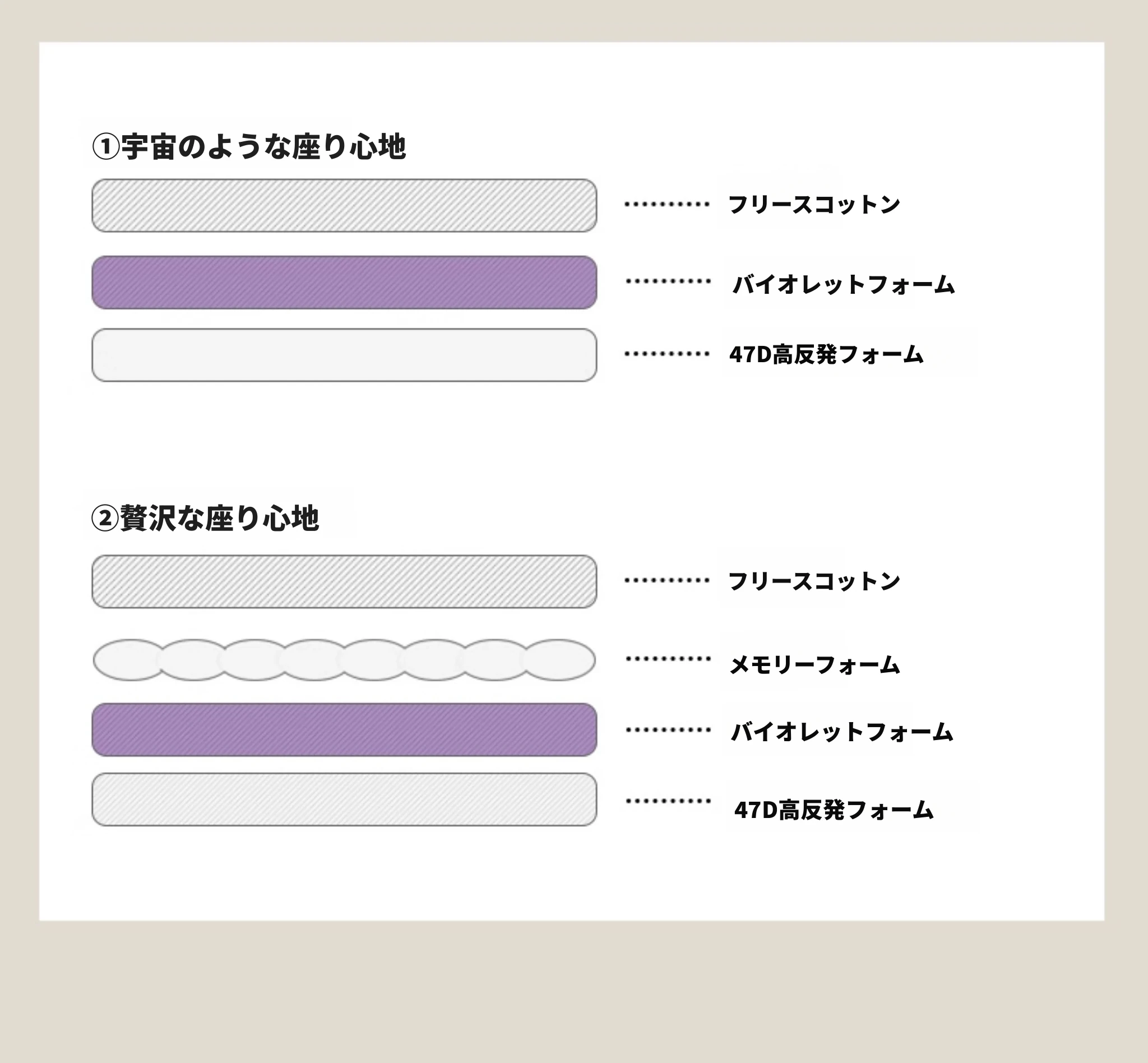Click the 47D高反発フォーム label in section ①
This screenshot has width=1148, height=1063.
(826, 354)
